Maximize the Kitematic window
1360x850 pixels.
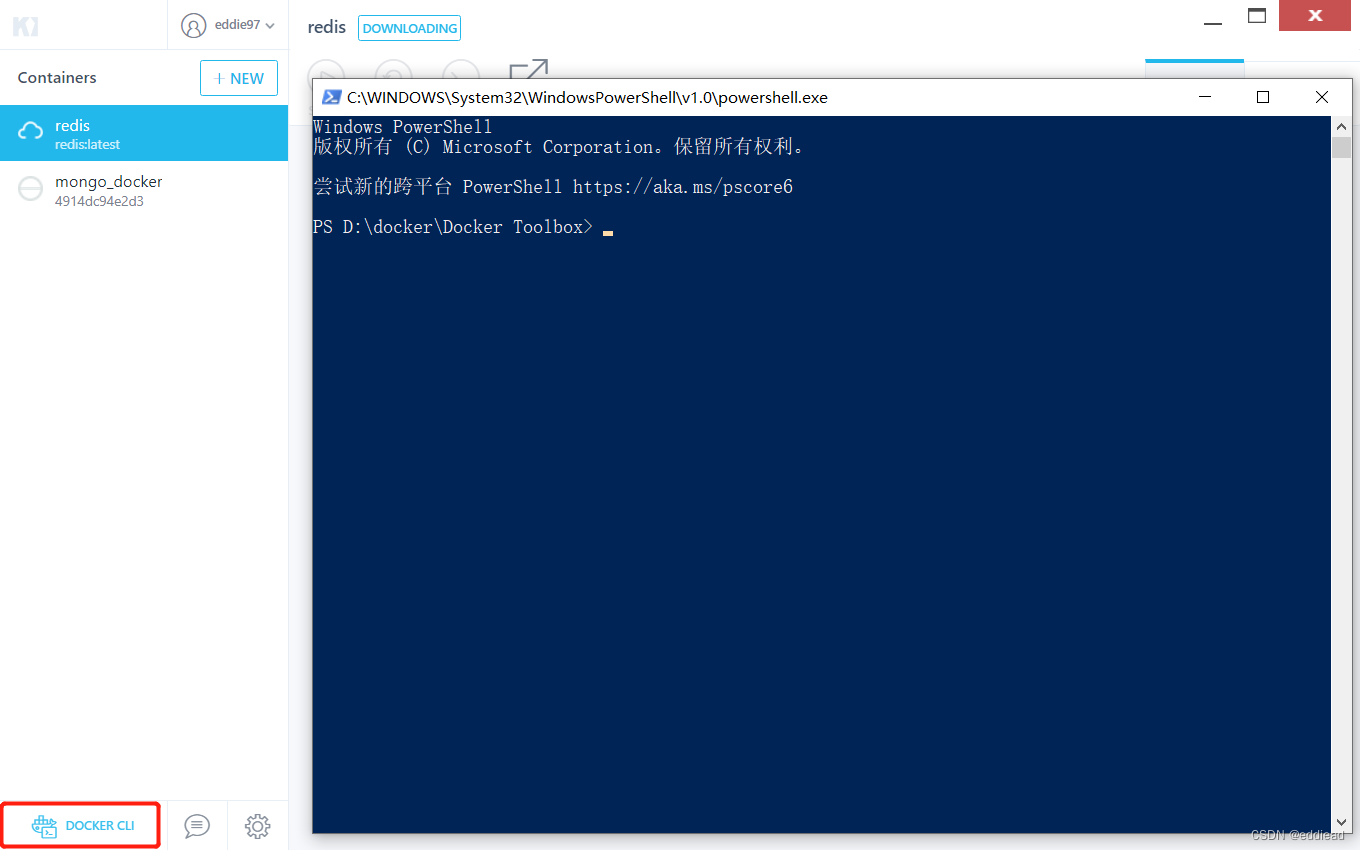[1257, 15]
